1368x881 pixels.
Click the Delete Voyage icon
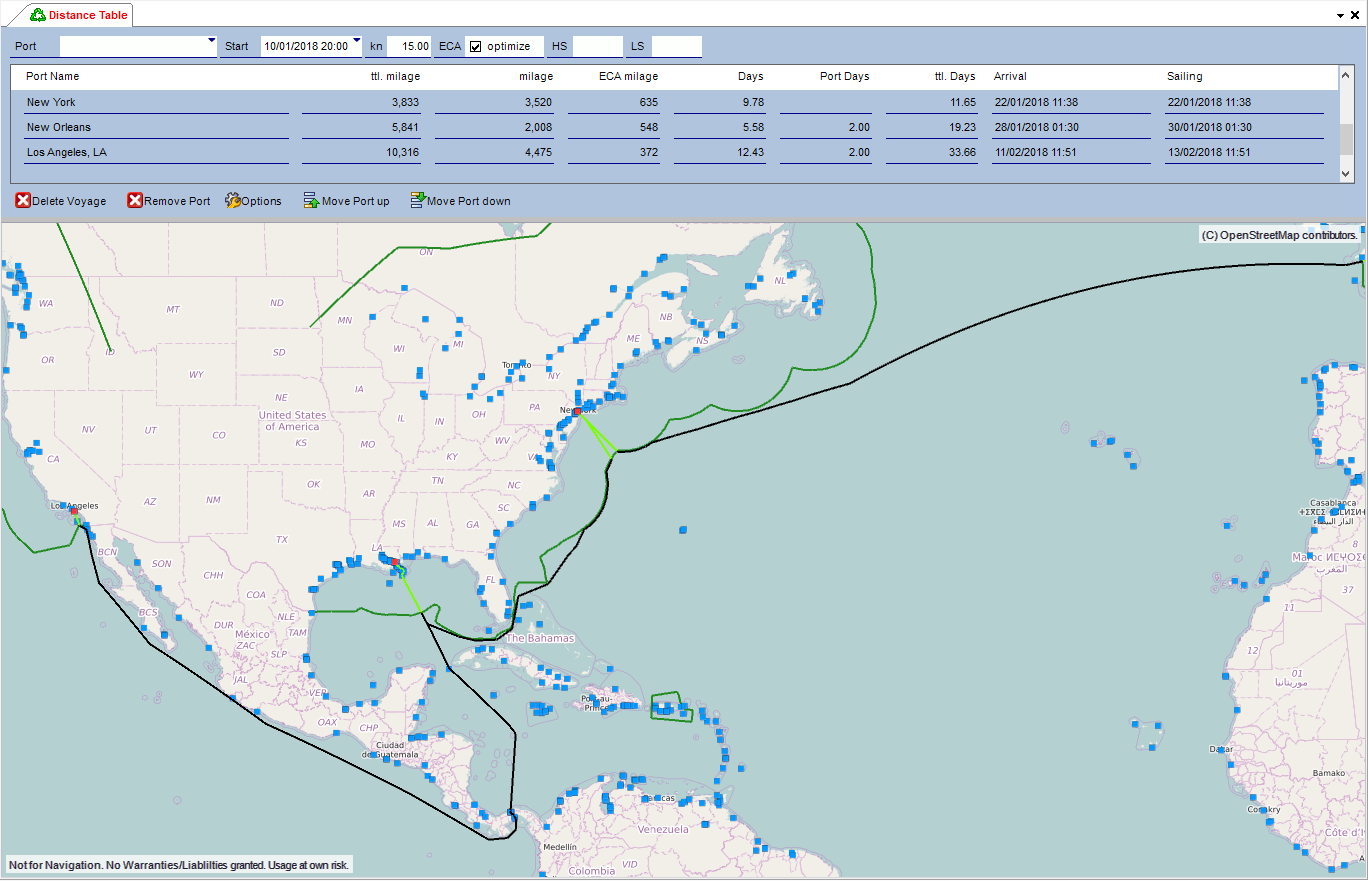pos(22,200)
